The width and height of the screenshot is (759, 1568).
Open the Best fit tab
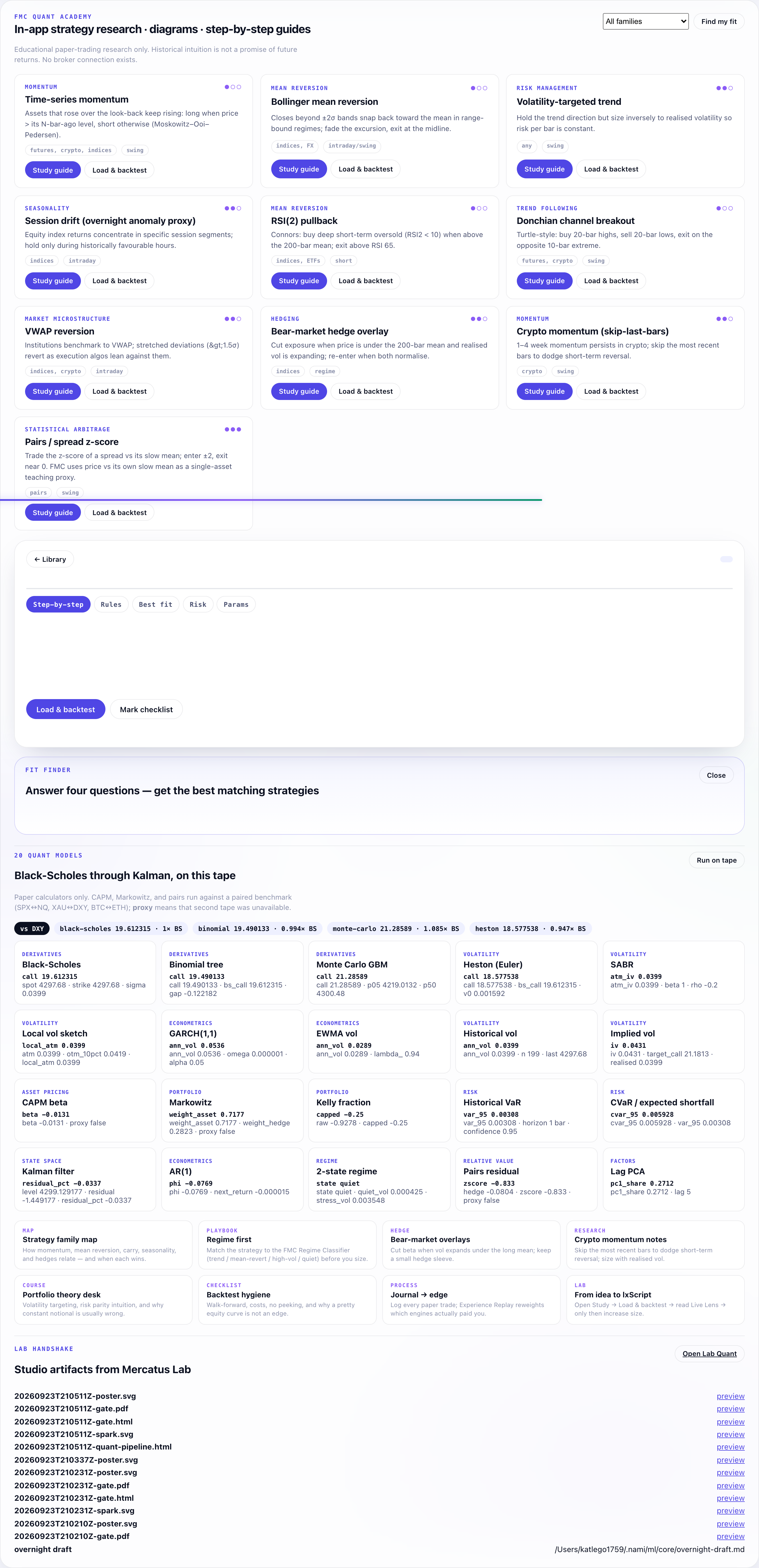coord(155,605)
